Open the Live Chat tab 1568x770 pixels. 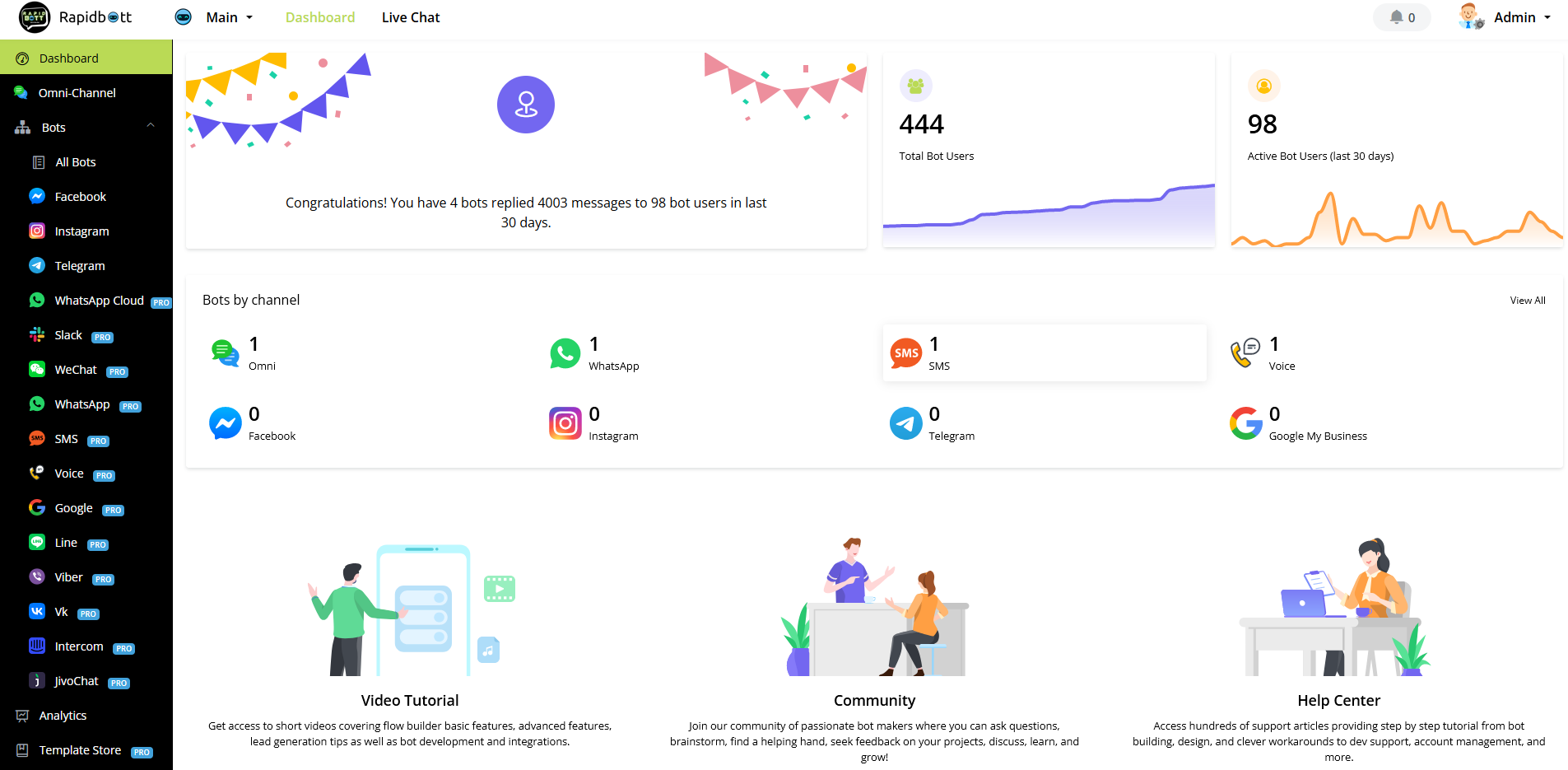[x=411, y=17]
